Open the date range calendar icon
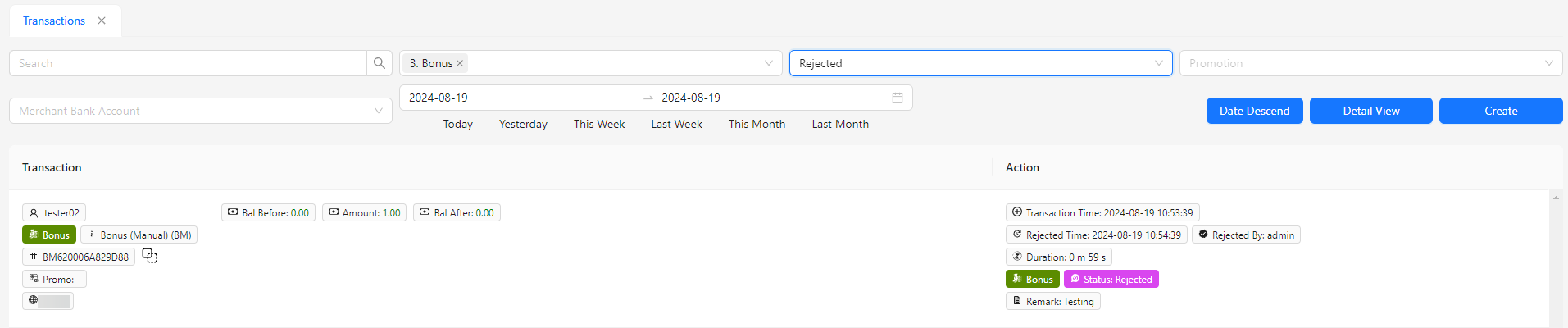This screenshot has height=328, width=1568. (x=897, y=98)
